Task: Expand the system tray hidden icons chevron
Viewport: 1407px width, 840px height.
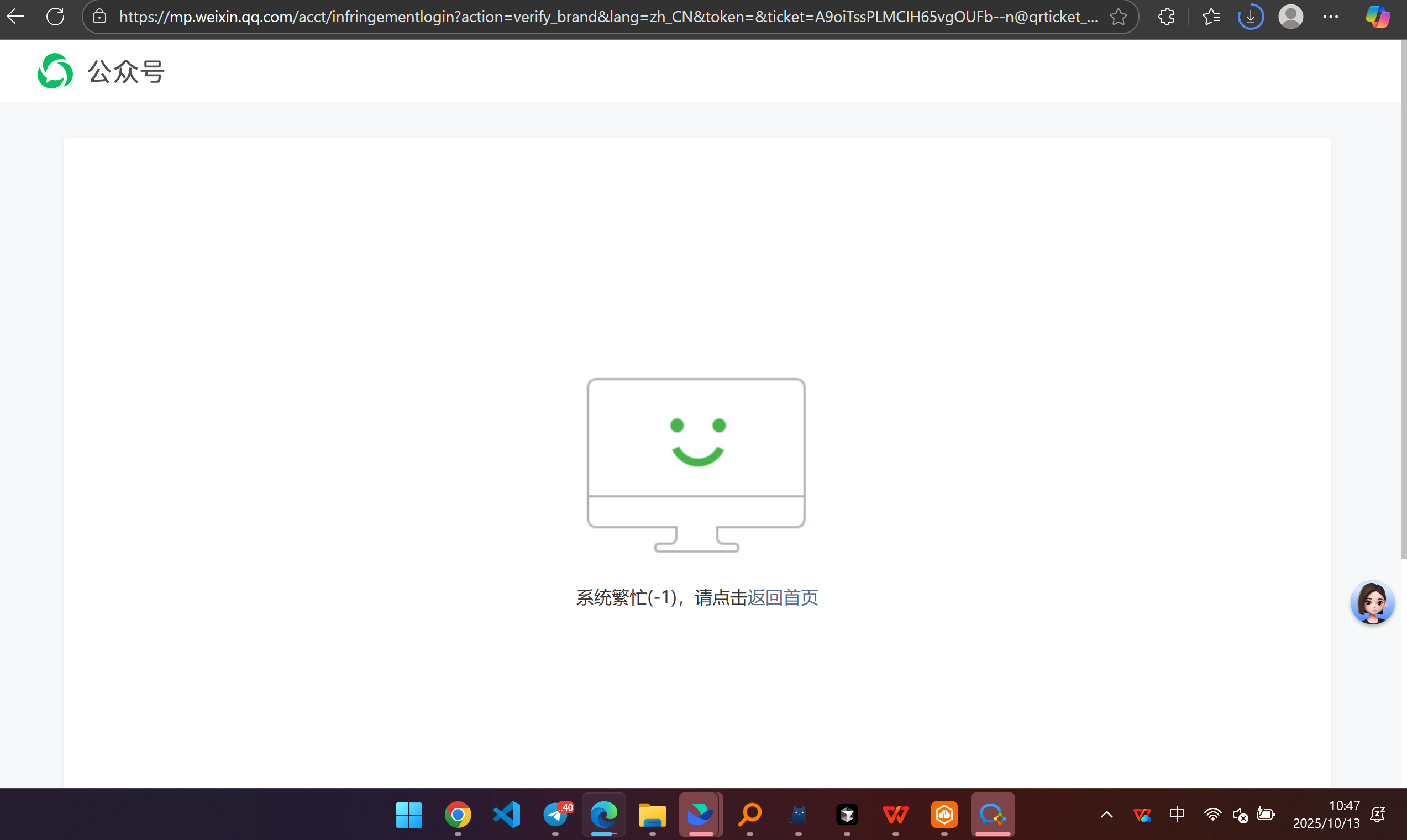Action: [x=1106, y=815]
